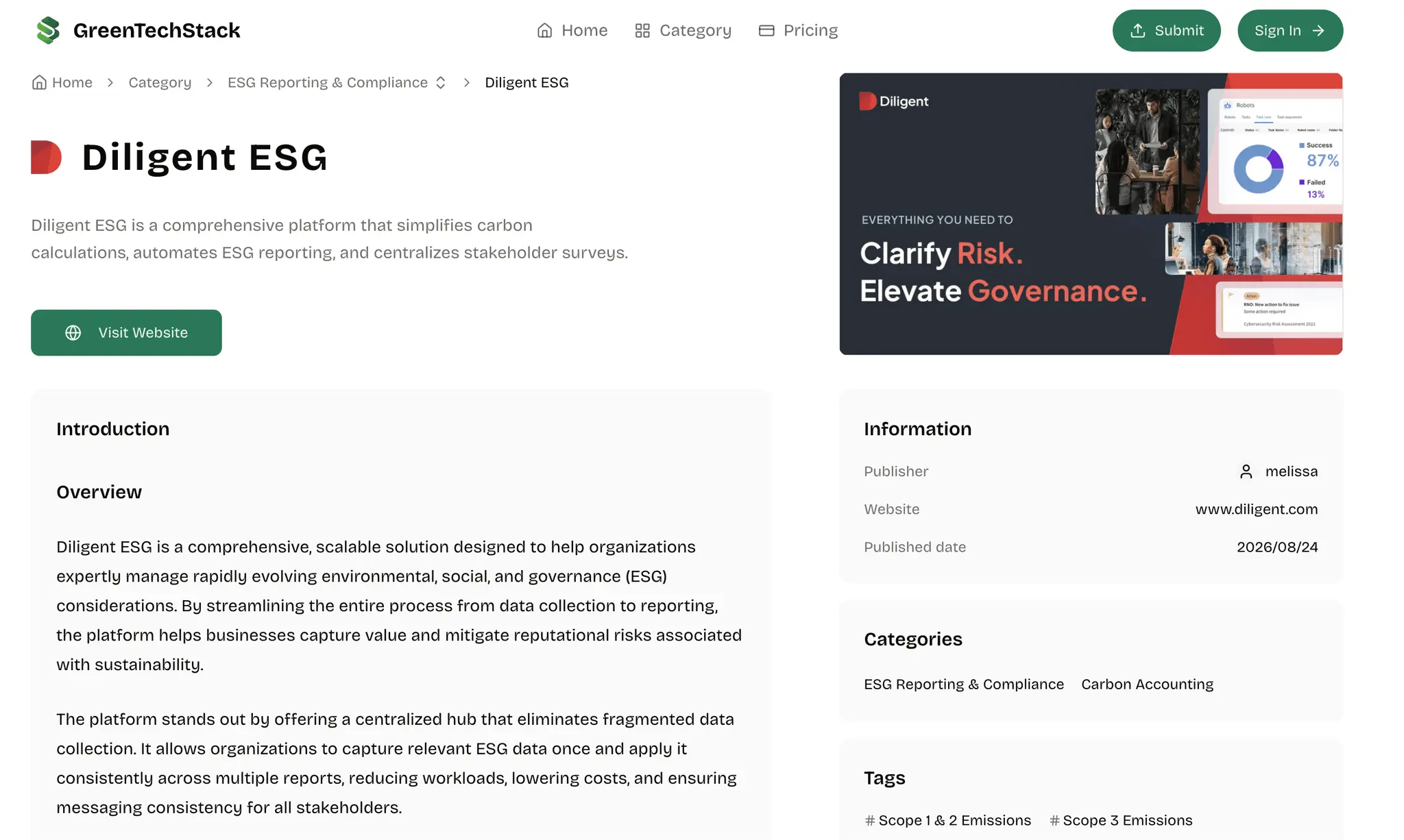The width and height of the screenshot is (1404, 840).
Task: Click the publisher user icon next to melissa
Action: 1246,471
